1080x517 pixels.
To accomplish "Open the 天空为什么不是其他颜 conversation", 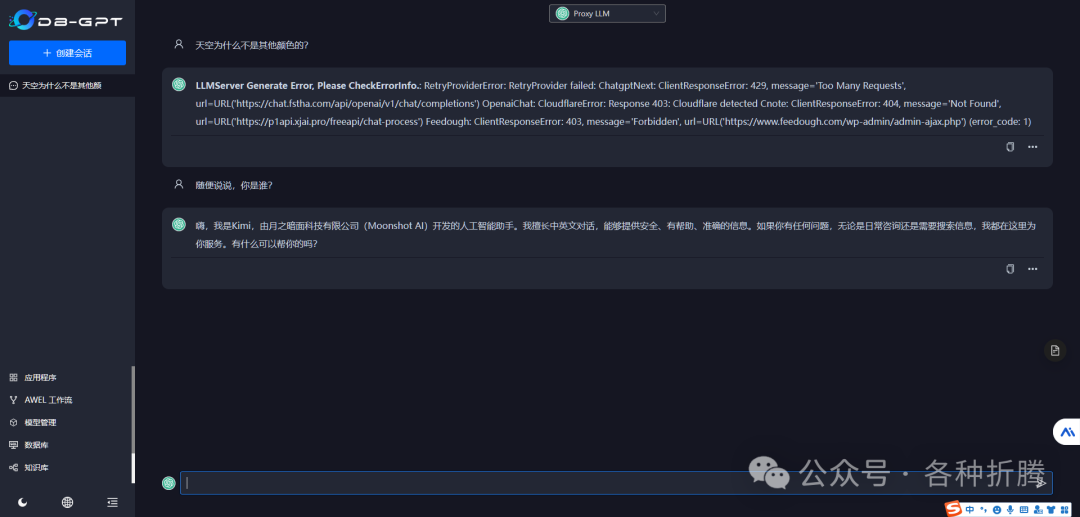I will tap(68, 86).
